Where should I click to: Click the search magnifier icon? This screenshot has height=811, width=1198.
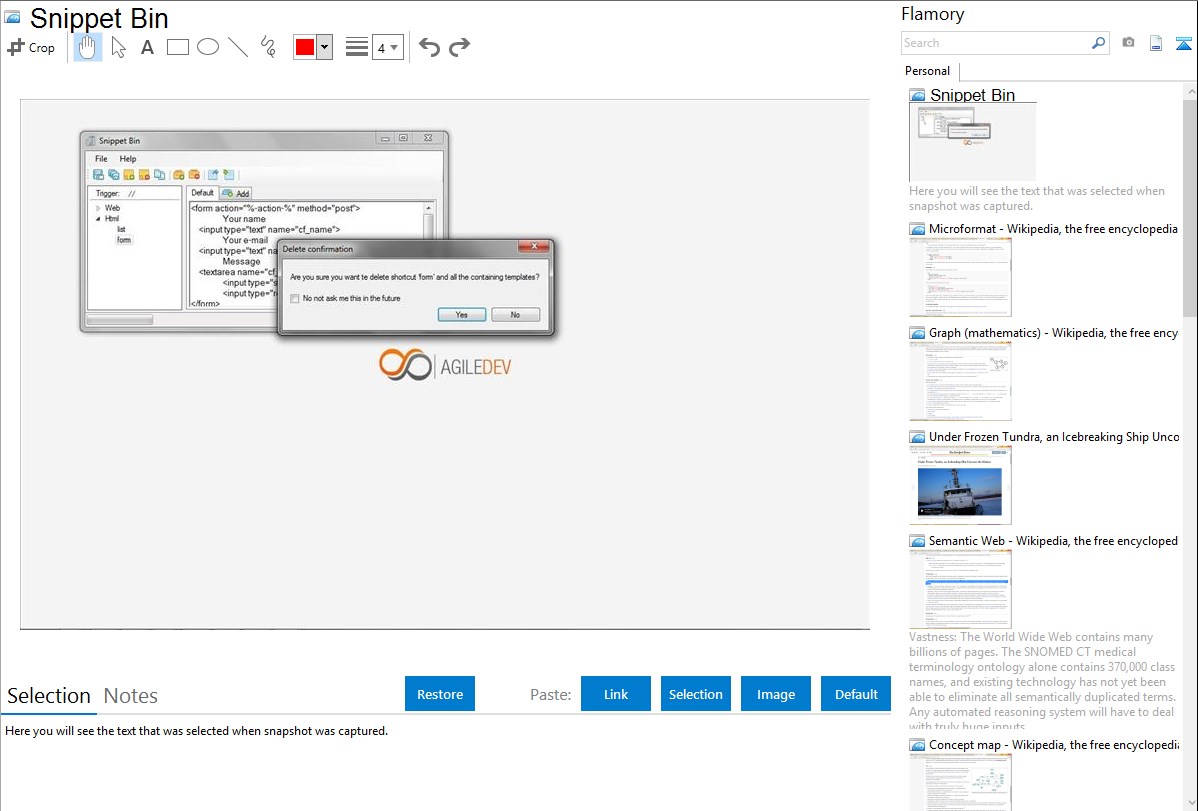click(1099, 43)
